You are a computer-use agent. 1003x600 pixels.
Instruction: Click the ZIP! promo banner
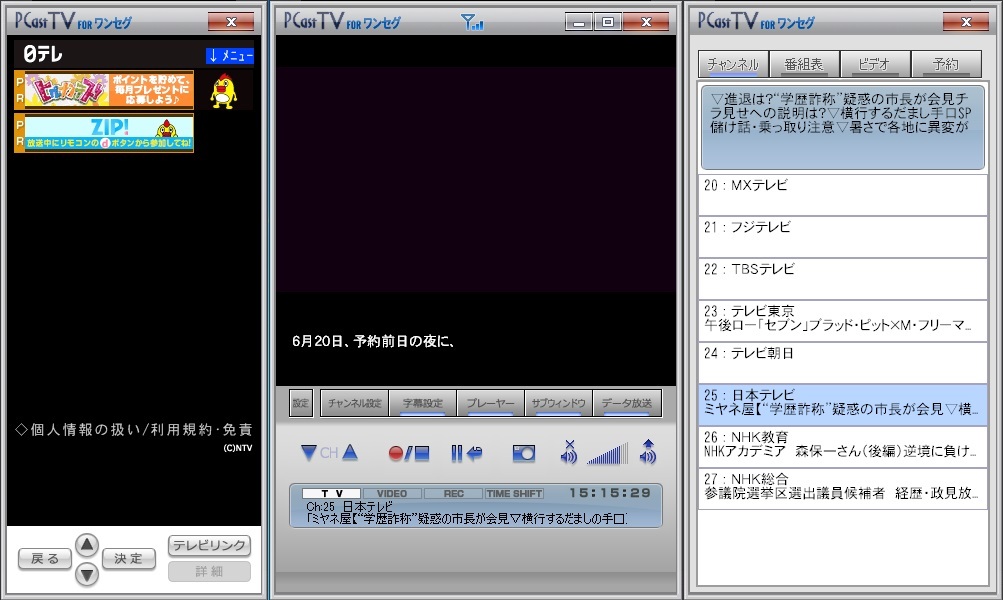pos(104,133)
